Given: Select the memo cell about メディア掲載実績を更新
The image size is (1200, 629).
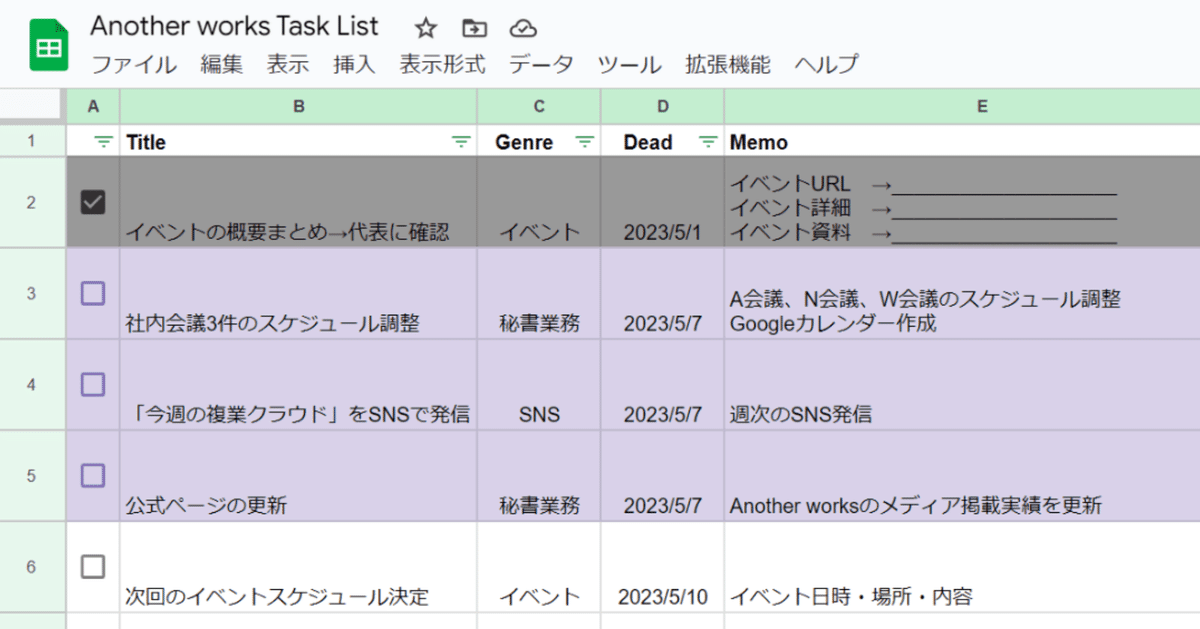Looking at the screenshot, I should click(962, 475).
